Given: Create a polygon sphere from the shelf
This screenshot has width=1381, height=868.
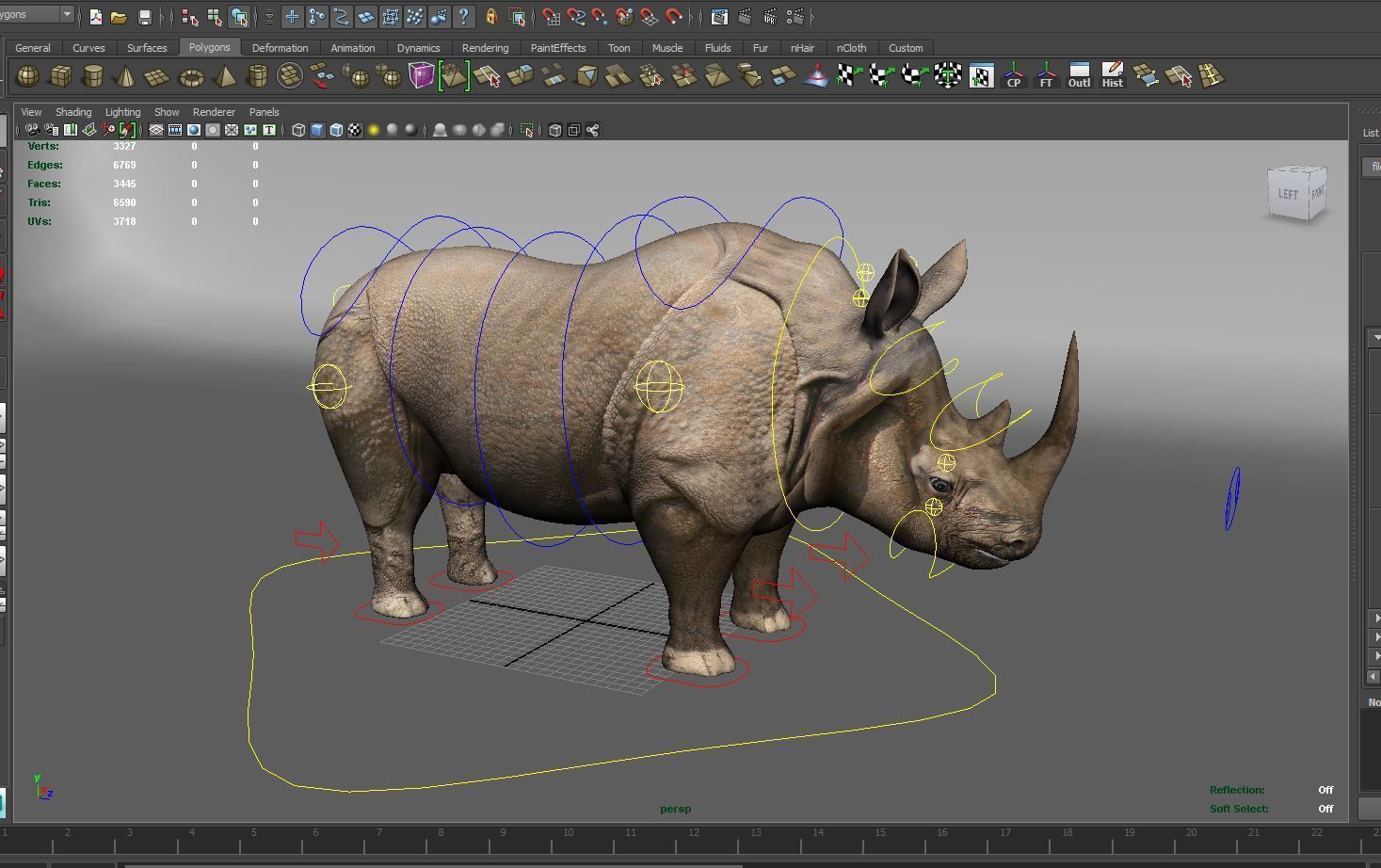Looking at the screenshot, I should click(x=28, y=76).
